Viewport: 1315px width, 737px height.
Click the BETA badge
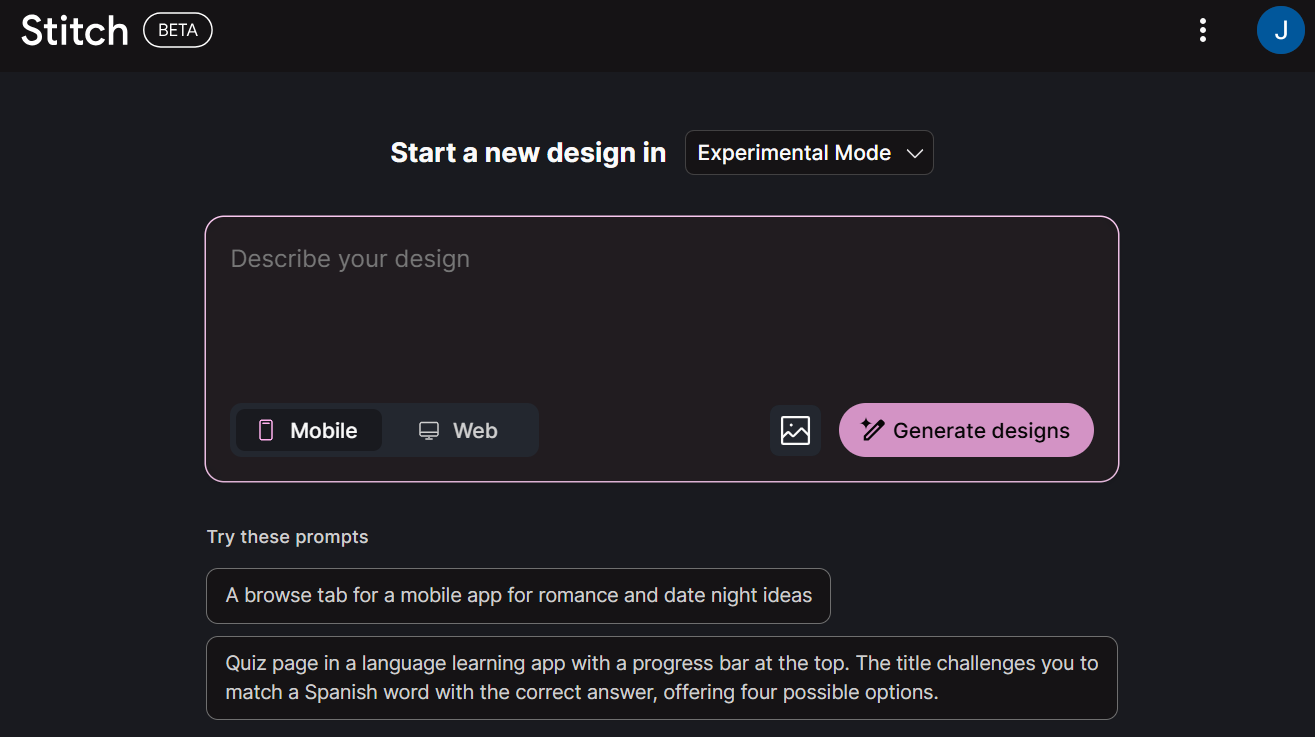(178, 30)
